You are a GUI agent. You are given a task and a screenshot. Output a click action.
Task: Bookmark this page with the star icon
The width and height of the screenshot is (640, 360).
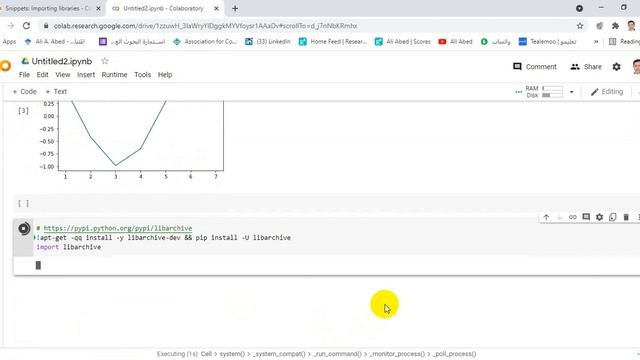[580, 26]
